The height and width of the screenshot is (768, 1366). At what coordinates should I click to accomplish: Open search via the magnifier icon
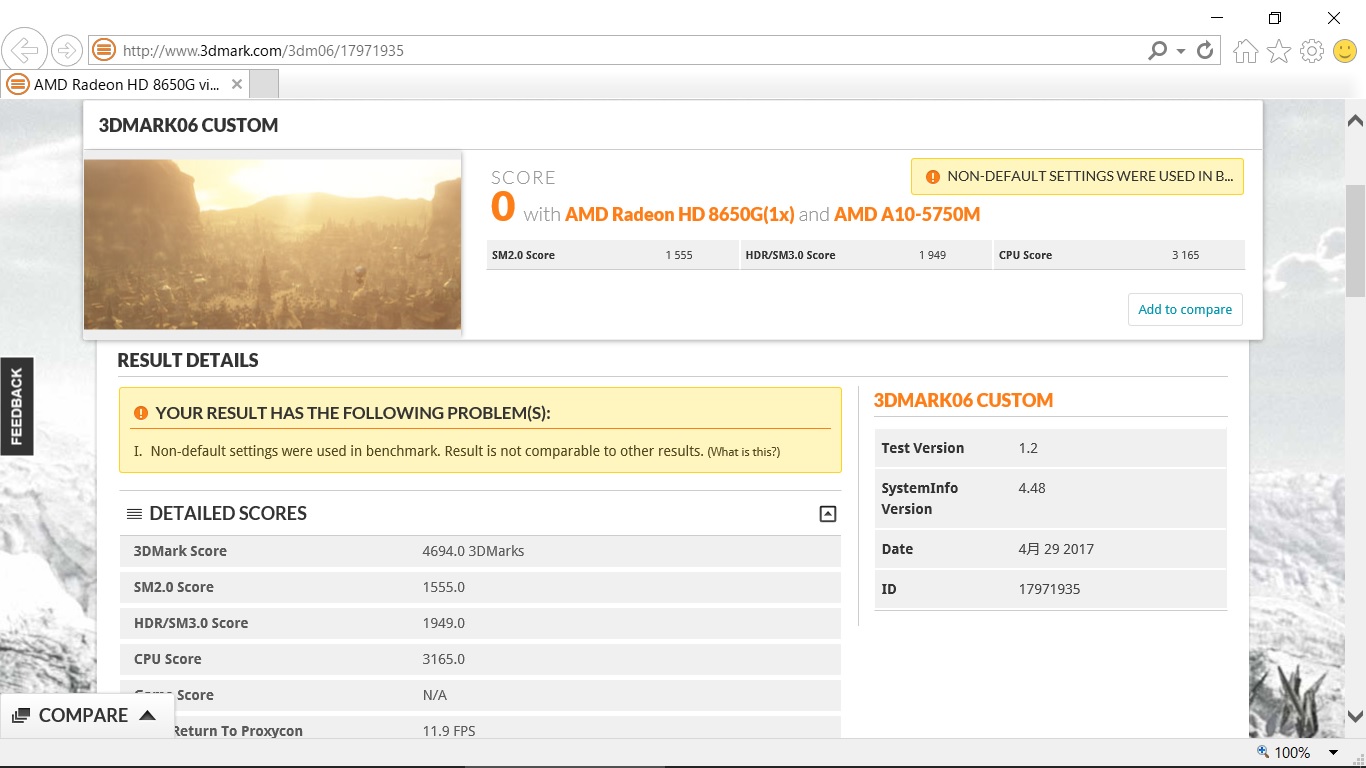(1157, 50)
